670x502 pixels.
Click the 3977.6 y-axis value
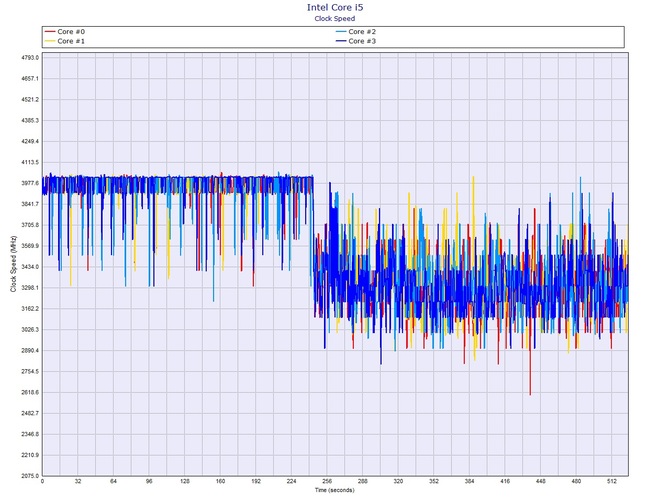(30, 183)
